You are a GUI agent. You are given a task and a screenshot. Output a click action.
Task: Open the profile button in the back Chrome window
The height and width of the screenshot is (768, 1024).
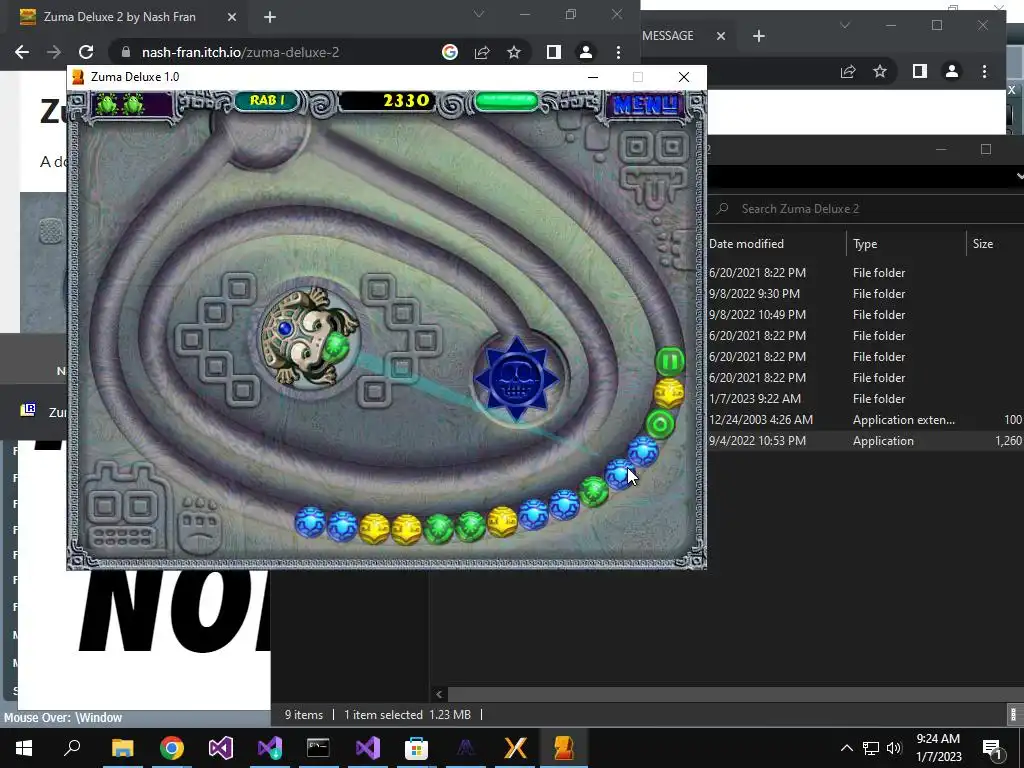pyautogui.click(x=952, y=71)
